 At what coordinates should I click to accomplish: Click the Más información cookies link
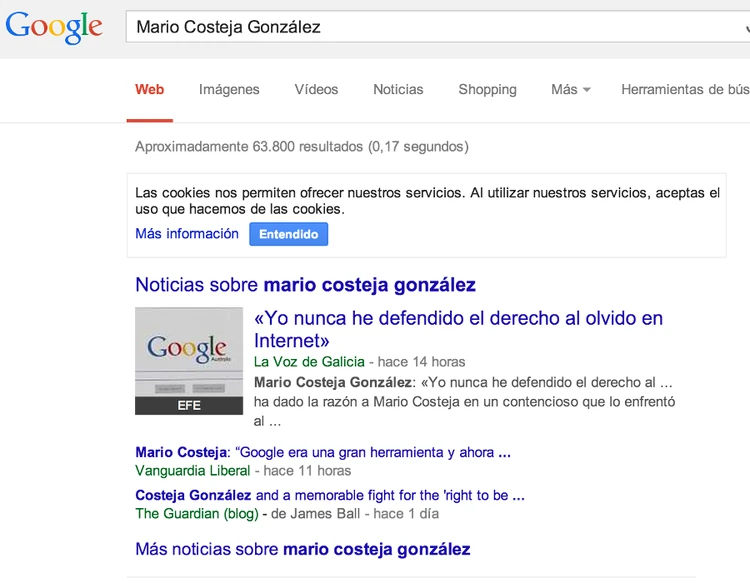pyautogui.click(x=187, y=233)
